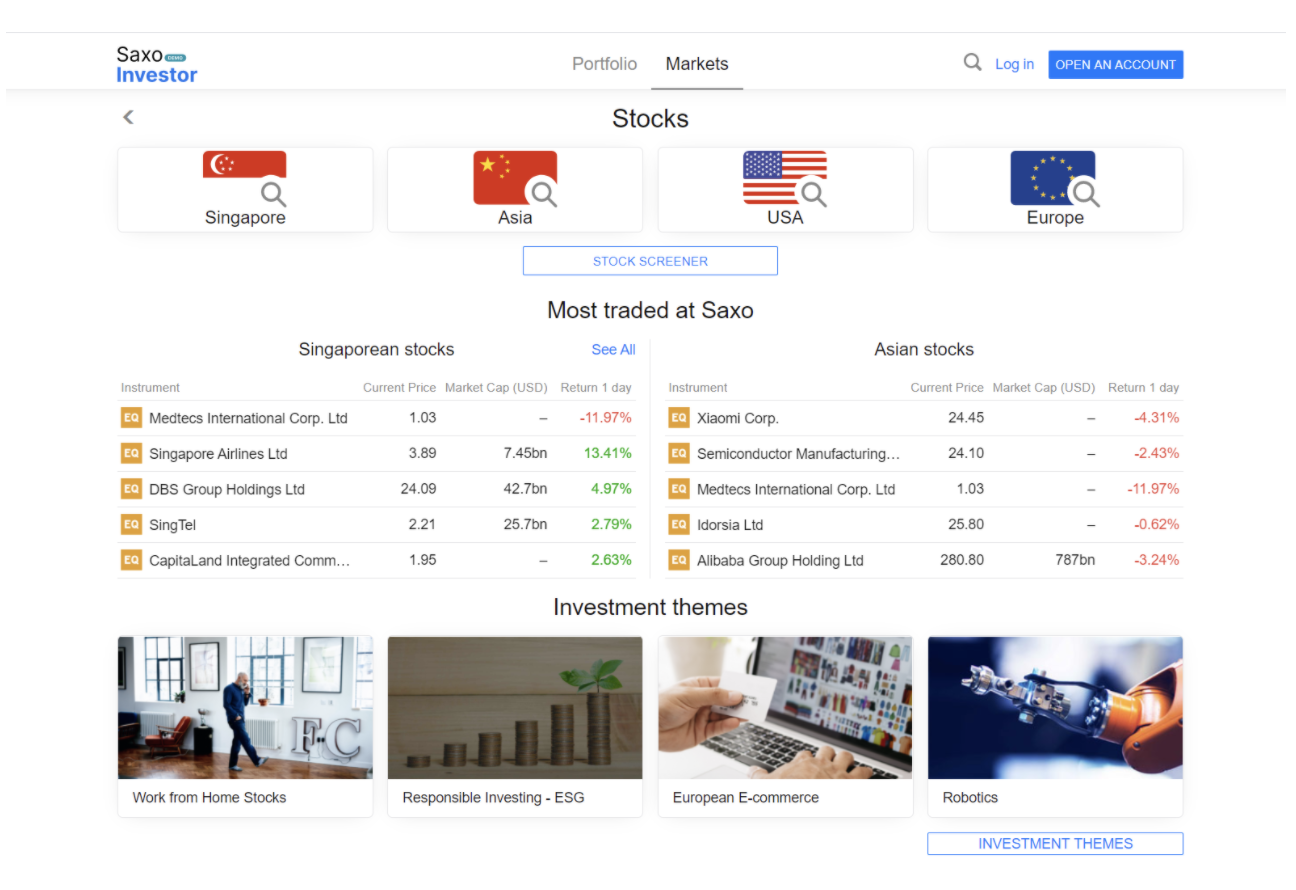Click the 13.41% return of Singapore Airlines

pos(608,453)
